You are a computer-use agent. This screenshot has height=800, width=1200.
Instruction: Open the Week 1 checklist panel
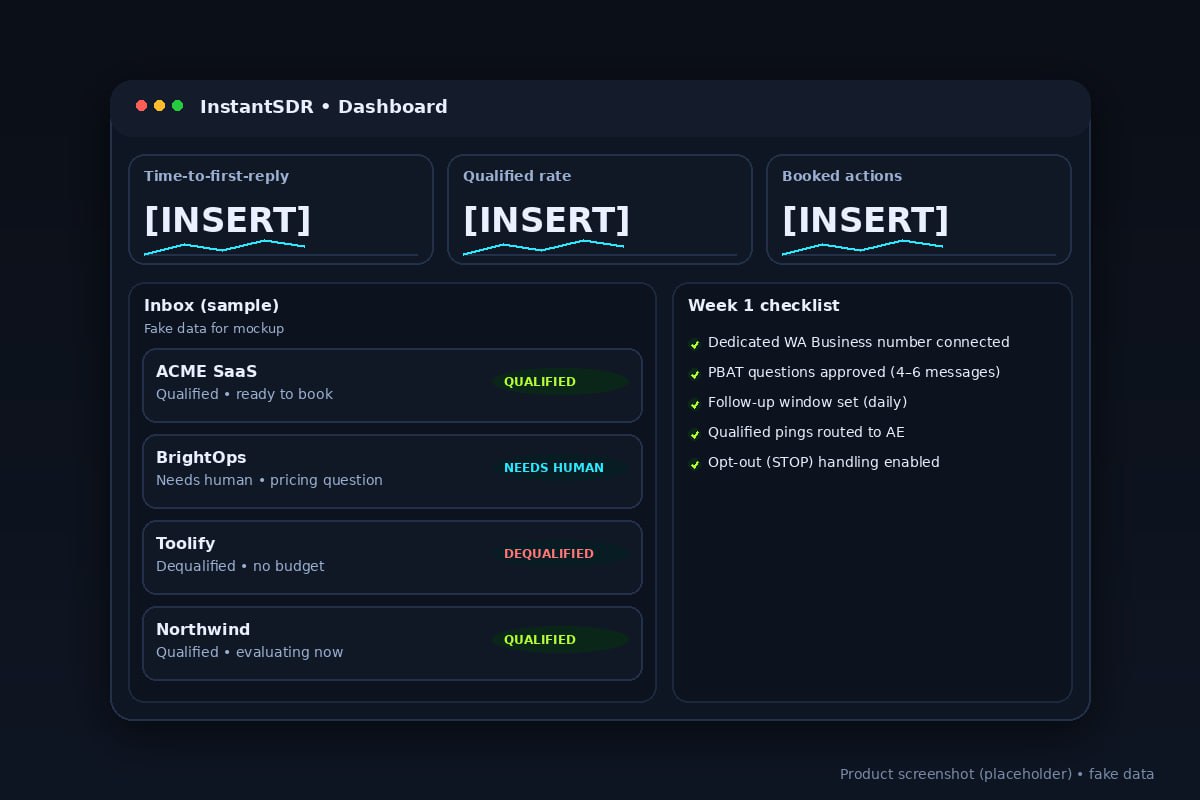pyautogui.click(x=764, y=306)
